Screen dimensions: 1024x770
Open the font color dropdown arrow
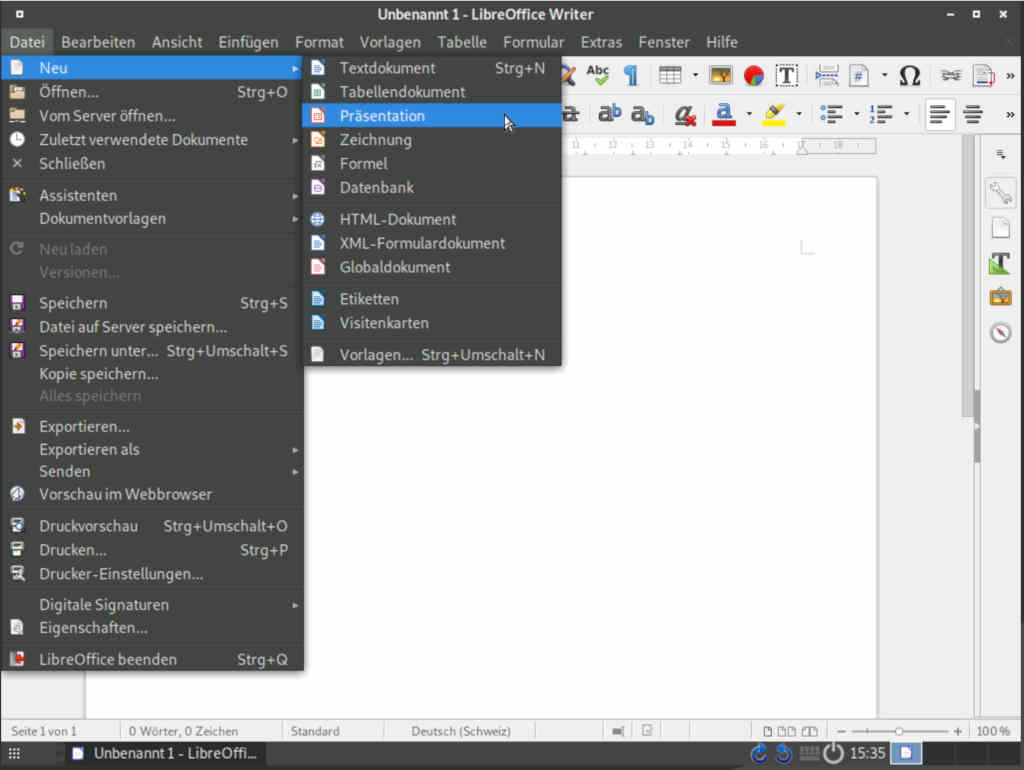pos(749,114)
